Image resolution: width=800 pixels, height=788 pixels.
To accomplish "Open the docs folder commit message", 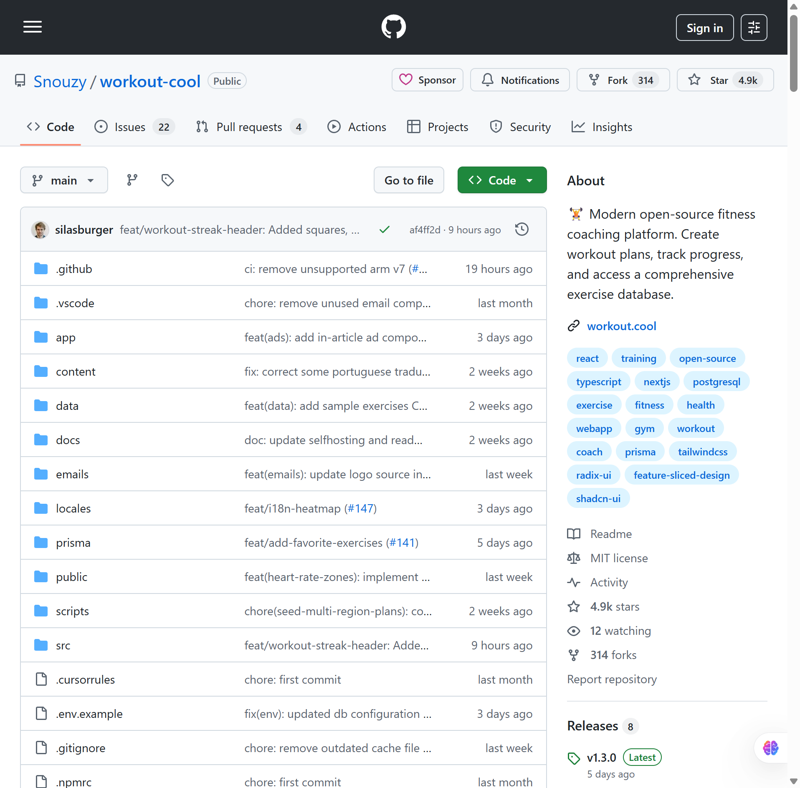I will coord(333,440).
